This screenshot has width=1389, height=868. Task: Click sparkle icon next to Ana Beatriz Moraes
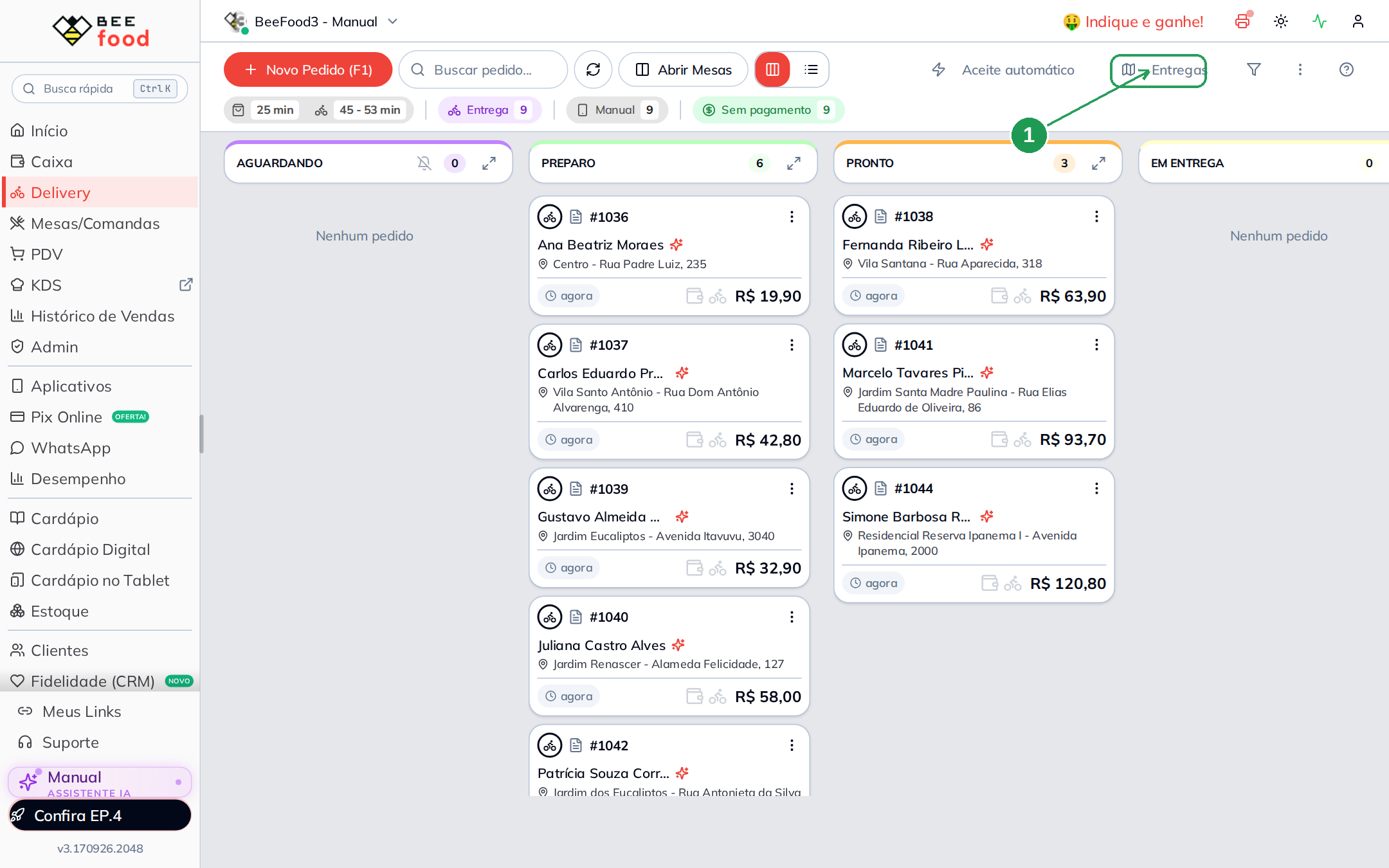pos(676,245)
